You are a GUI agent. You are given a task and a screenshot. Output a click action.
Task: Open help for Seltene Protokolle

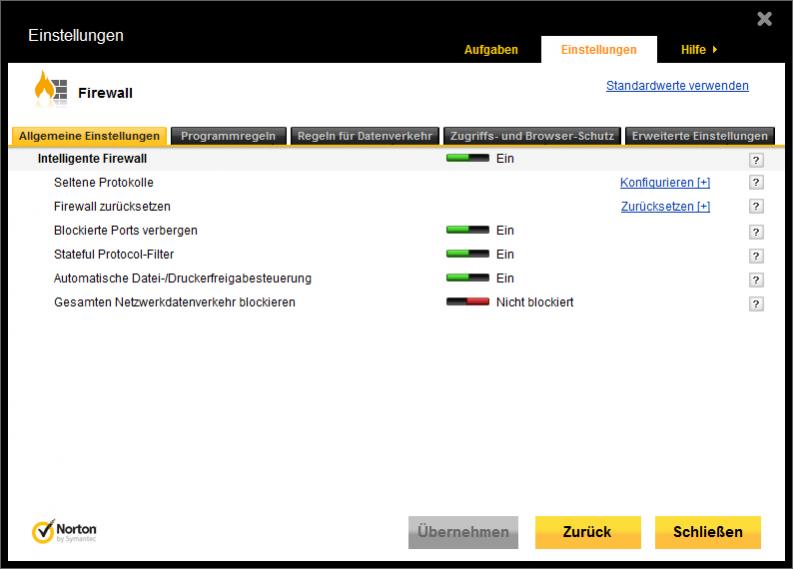coord(756,183)
